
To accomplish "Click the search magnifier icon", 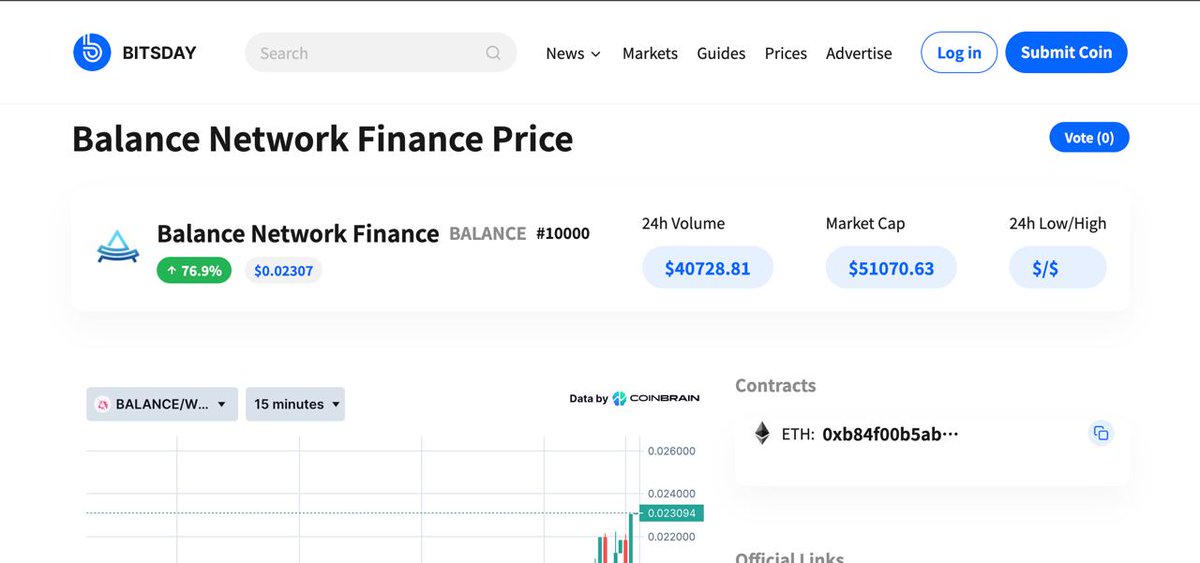I will tap(493, 53).
